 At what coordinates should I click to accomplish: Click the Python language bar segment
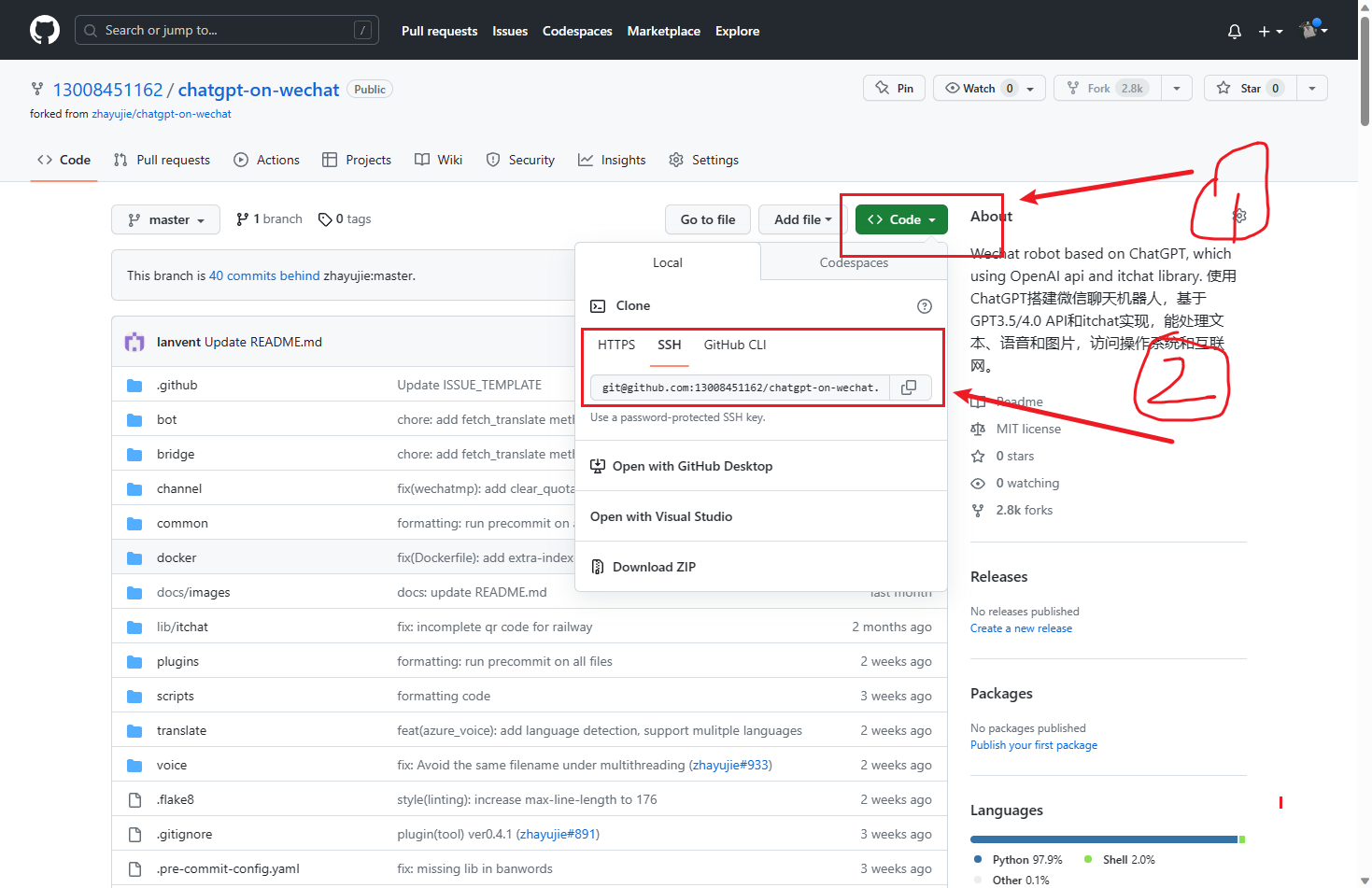pos(1104,839)
